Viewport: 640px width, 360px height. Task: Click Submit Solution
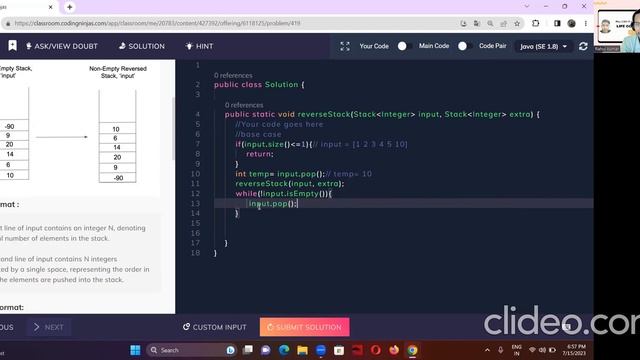click(x=304, y=327)
